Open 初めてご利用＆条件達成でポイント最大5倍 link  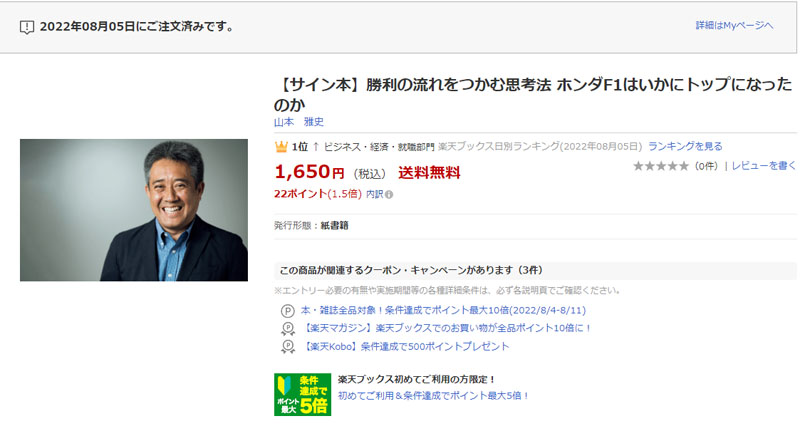click(434, 395)
